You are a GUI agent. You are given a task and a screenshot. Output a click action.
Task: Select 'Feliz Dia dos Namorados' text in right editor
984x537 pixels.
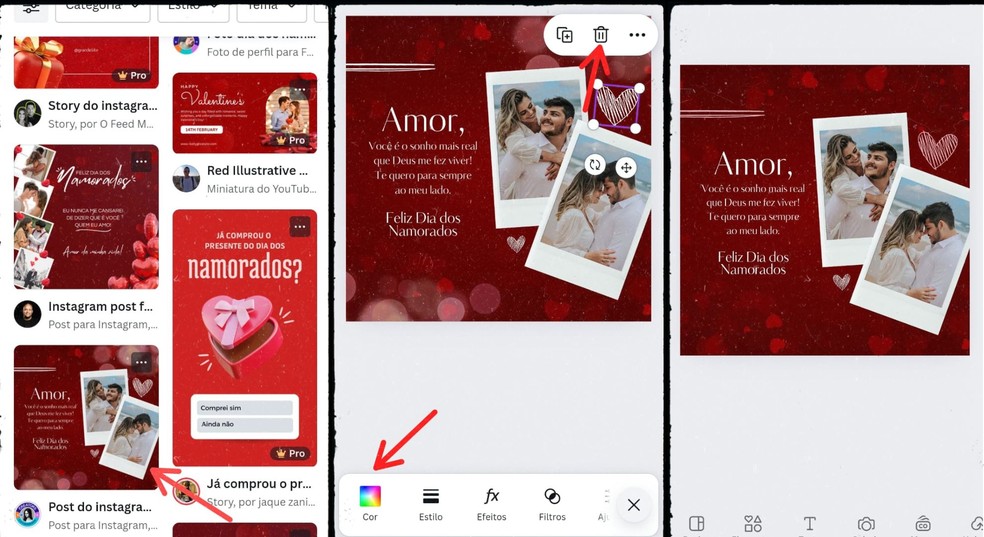[x=753, y=263]
